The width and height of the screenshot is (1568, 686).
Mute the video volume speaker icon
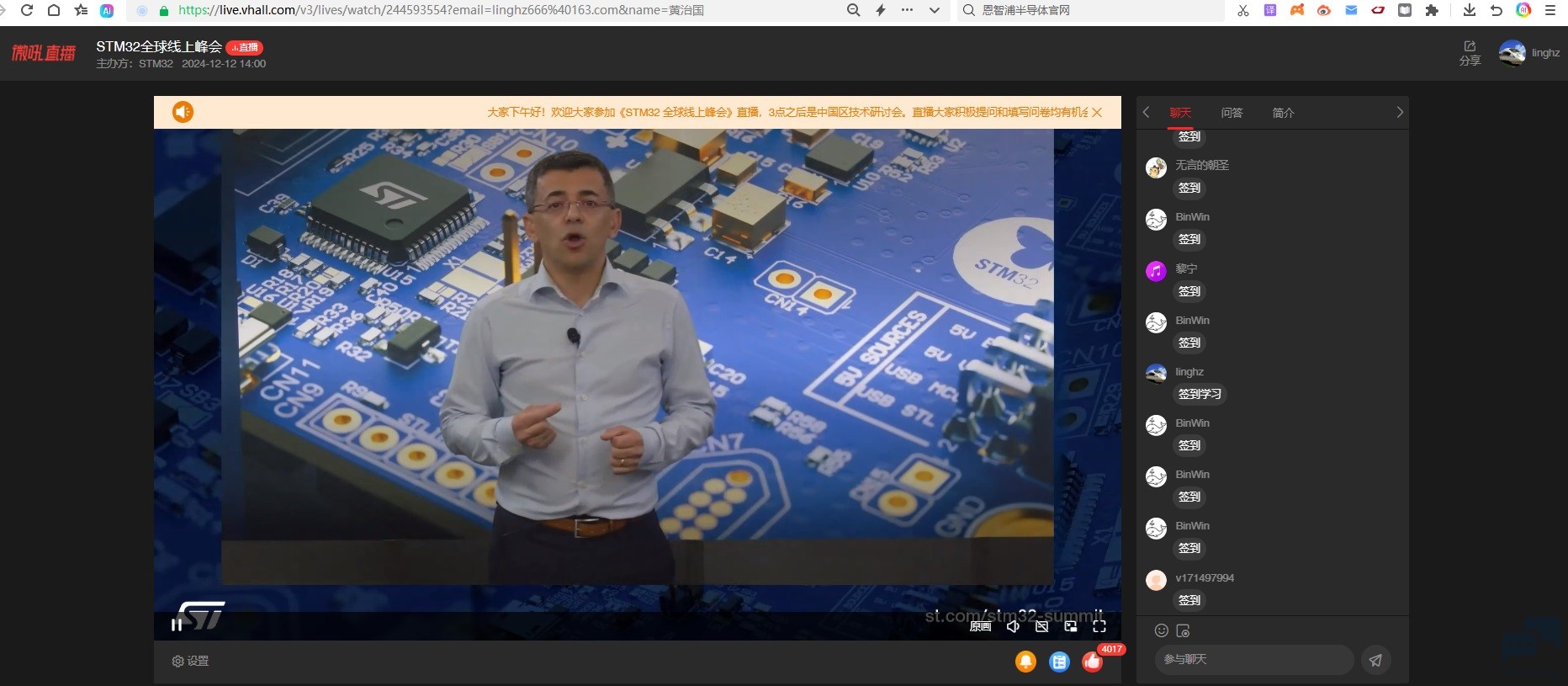tap(1013, 626)
